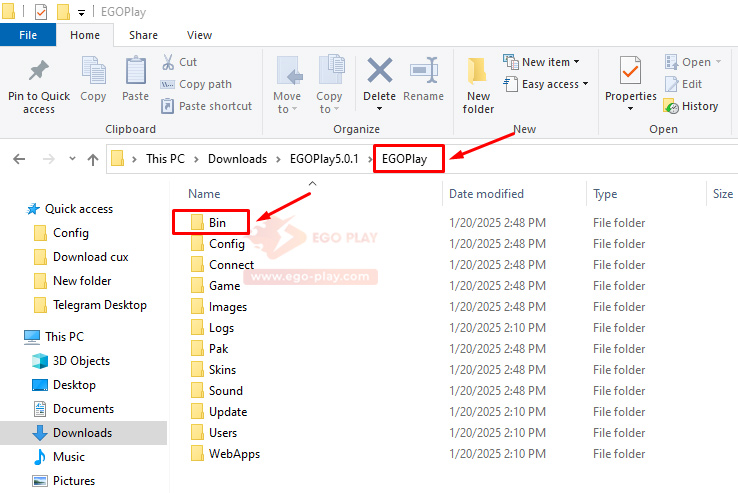Select Quick access in navigation pane

click(x=70, y=209)
